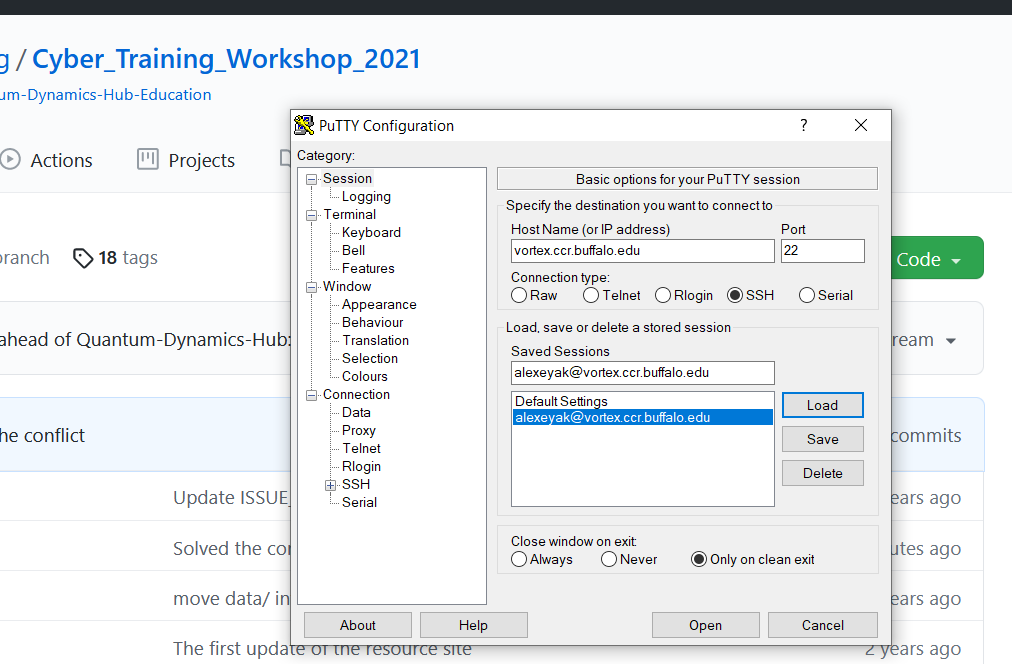The width and height of the screenshot is (1012, 664).
Task: Select the Telnet connection type
Action: (x=591, y=295)
